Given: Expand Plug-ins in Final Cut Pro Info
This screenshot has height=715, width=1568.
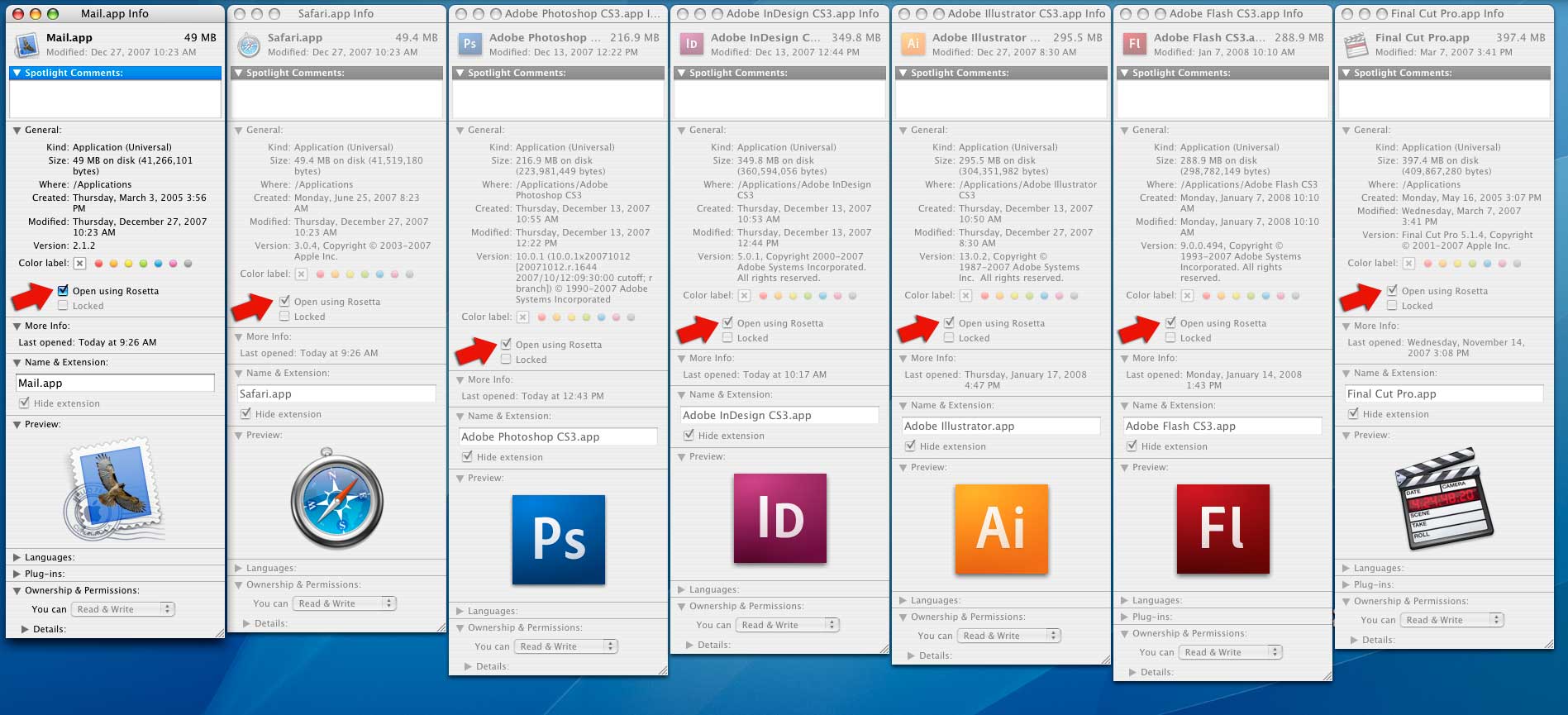Looking at the screenshot, I should (x=1346, y=584).
